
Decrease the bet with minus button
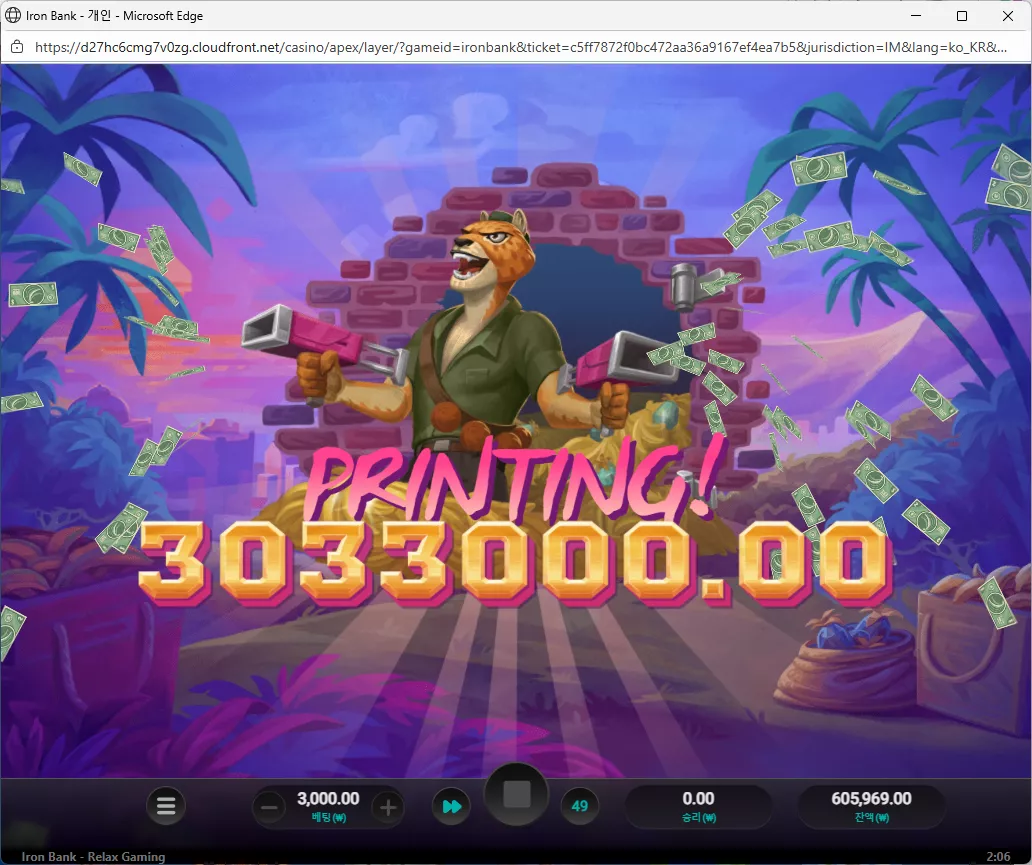point(270,807)
